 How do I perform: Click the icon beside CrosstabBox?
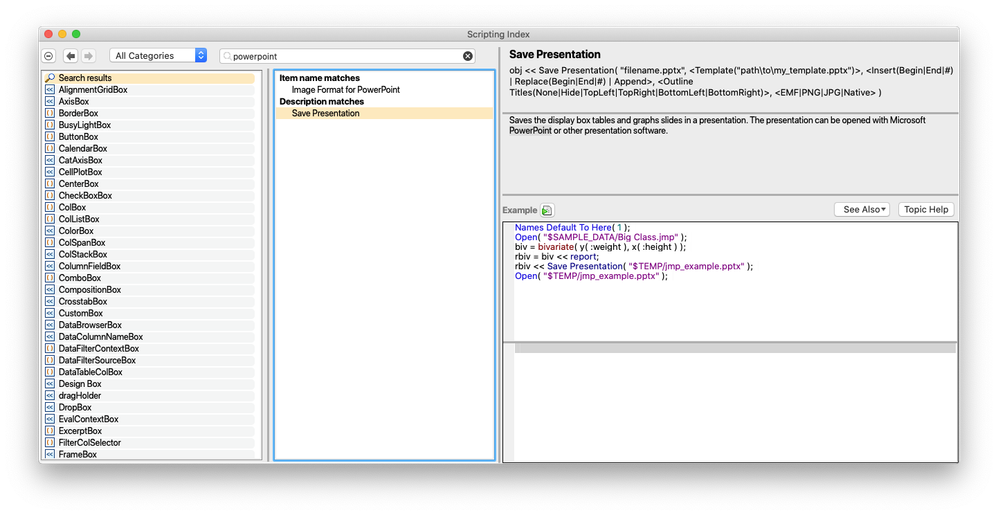pos(50,302)
